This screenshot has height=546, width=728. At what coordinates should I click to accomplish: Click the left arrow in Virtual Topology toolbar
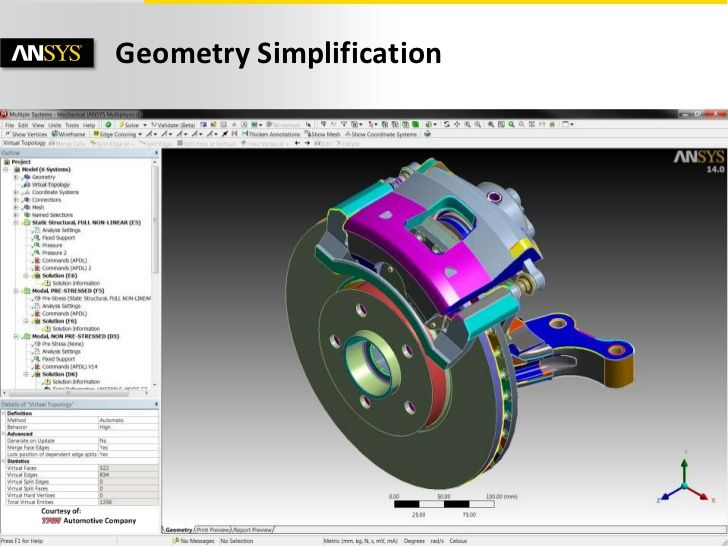(x=297, y=143)
